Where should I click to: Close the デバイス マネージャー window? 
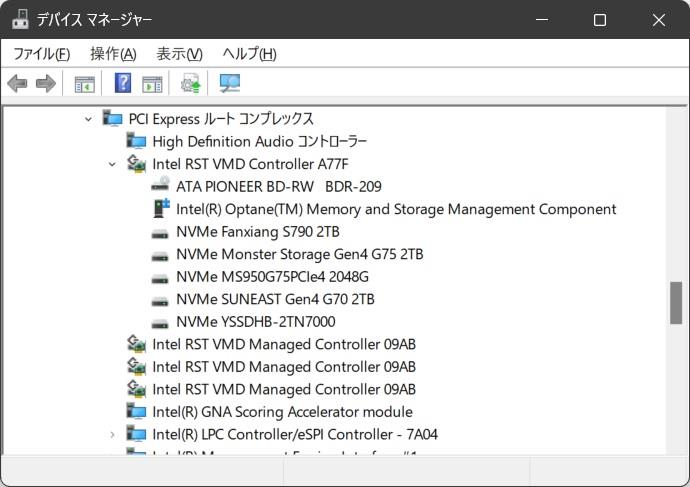659,19
